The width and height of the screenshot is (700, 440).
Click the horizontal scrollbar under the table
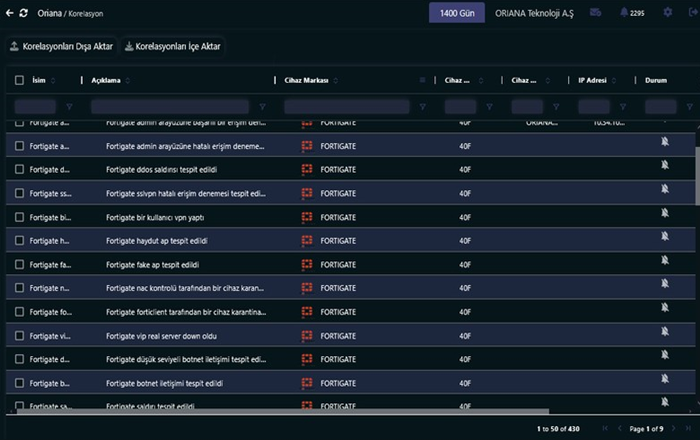283,411
